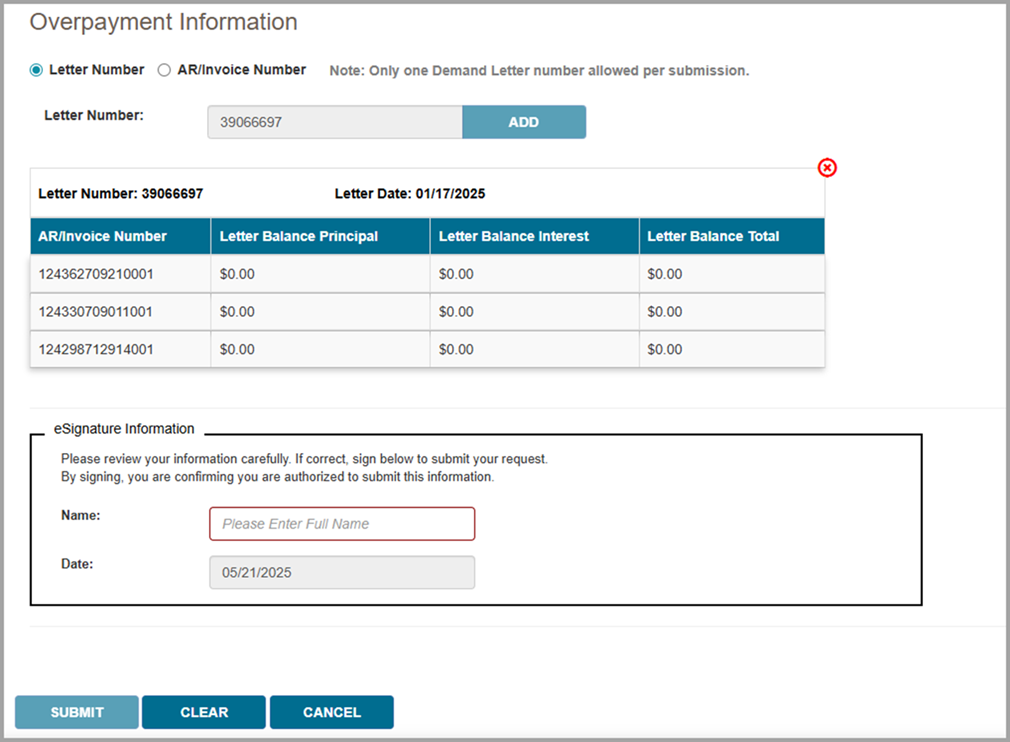Click the Overpayment Information page title
The width and height of the screenshot is (1010, 742).
coord(163,22)
